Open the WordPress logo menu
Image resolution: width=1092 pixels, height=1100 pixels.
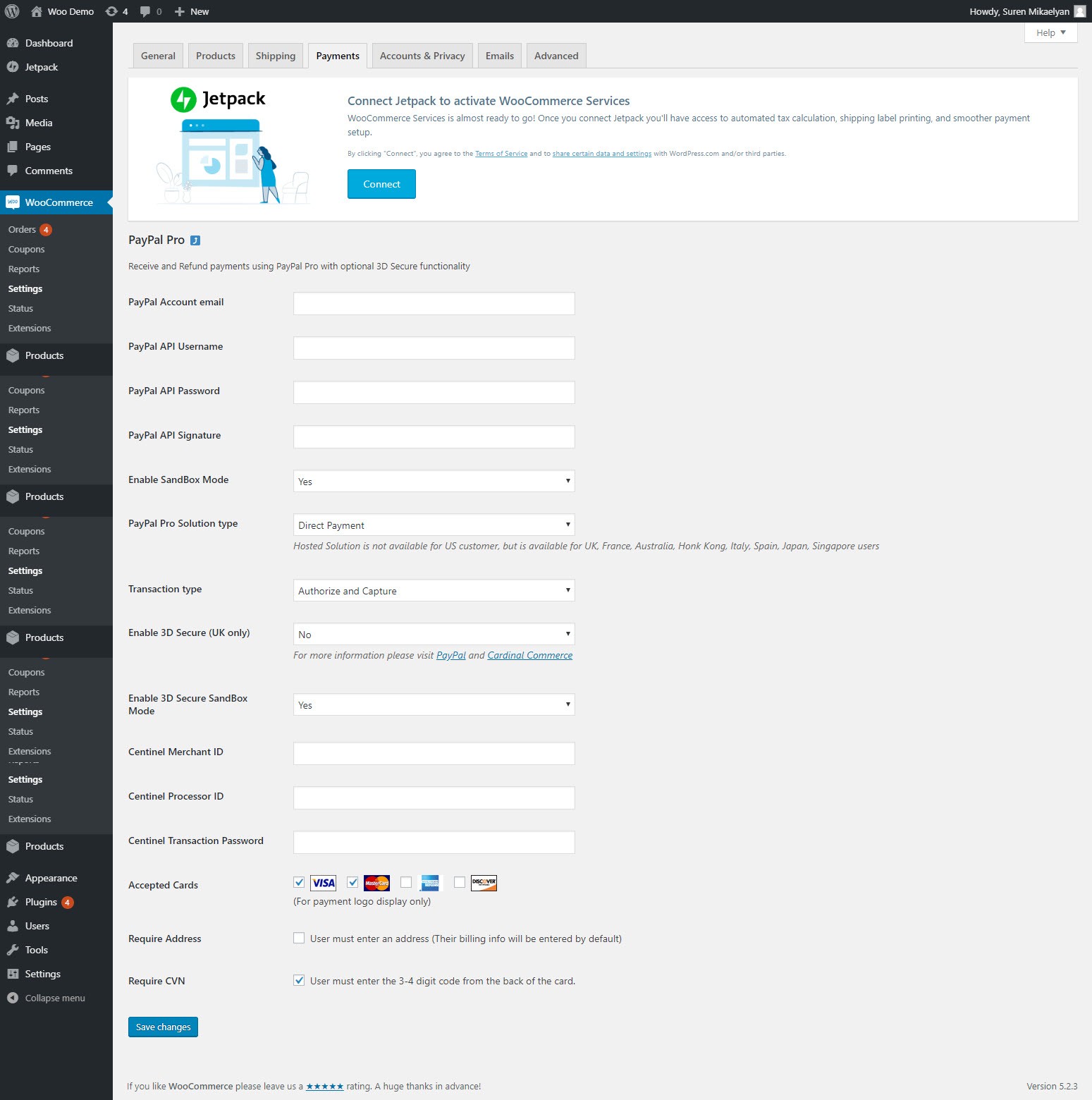(12, 11)
